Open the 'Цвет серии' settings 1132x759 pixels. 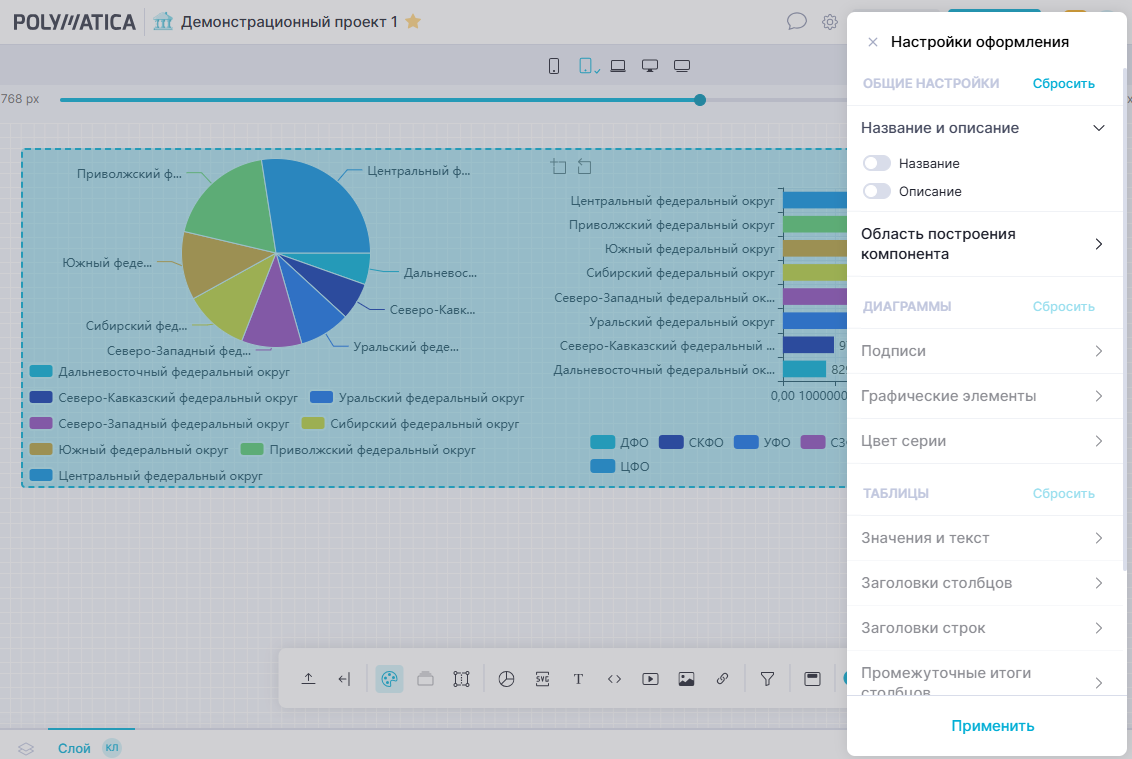coord(1098,441)
